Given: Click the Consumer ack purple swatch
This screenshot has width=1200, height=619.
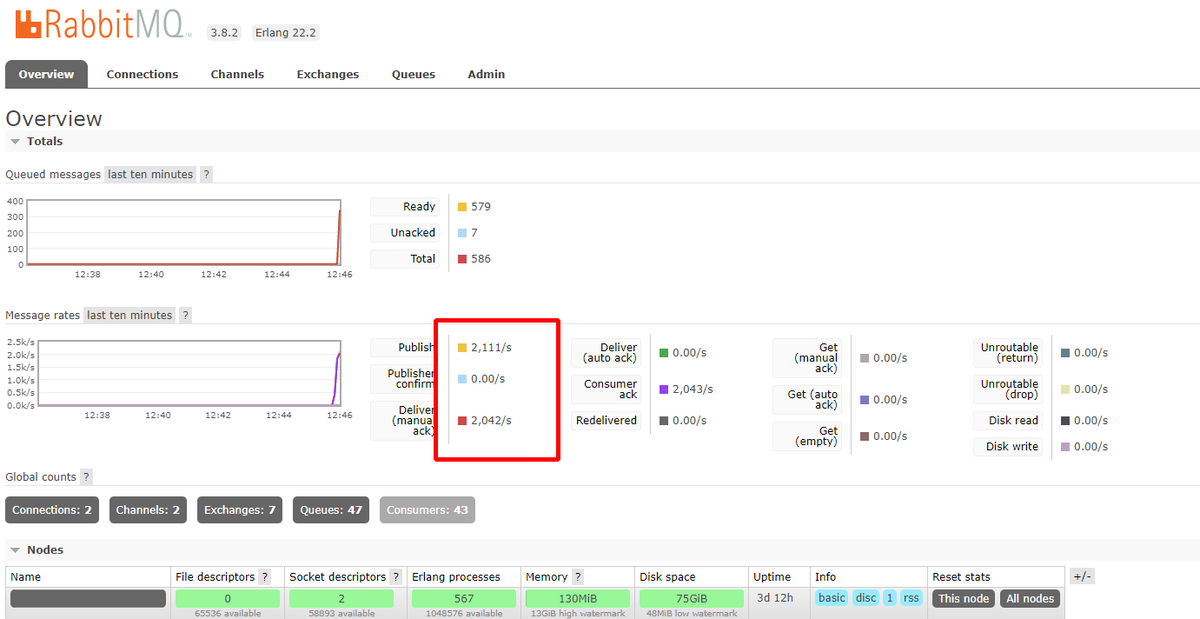Looking at the screenshot, I should tap(664, 389).
